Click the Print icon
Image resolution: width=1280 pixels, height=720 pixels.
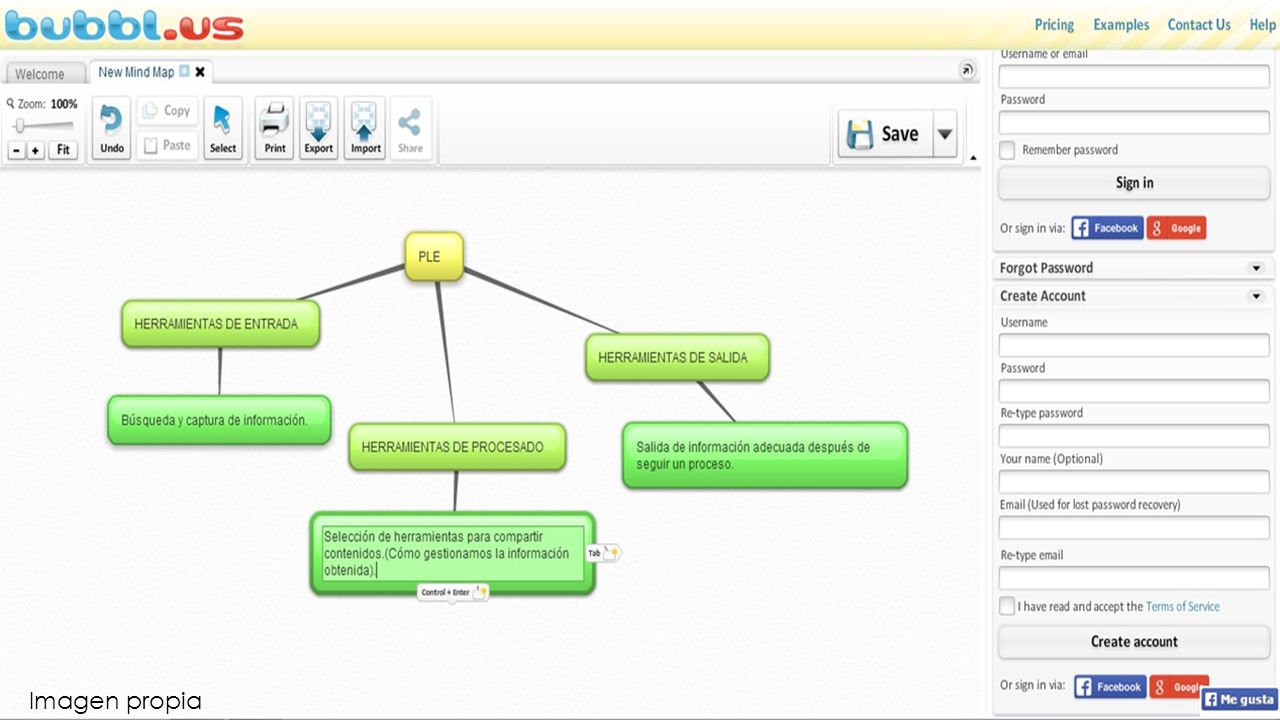coord(275,128)
